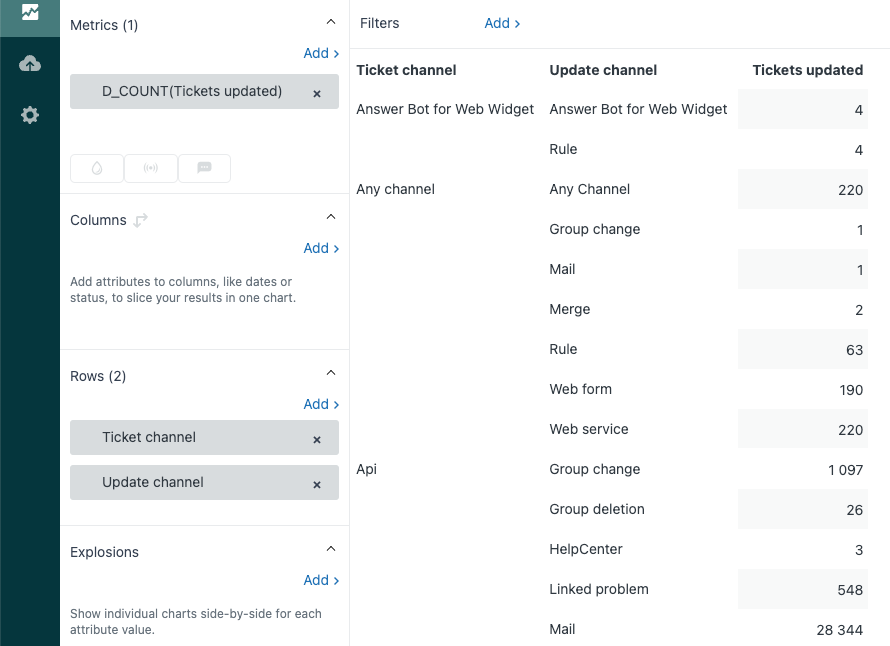Click the speech bubble icon button

(x=204, y=168)
